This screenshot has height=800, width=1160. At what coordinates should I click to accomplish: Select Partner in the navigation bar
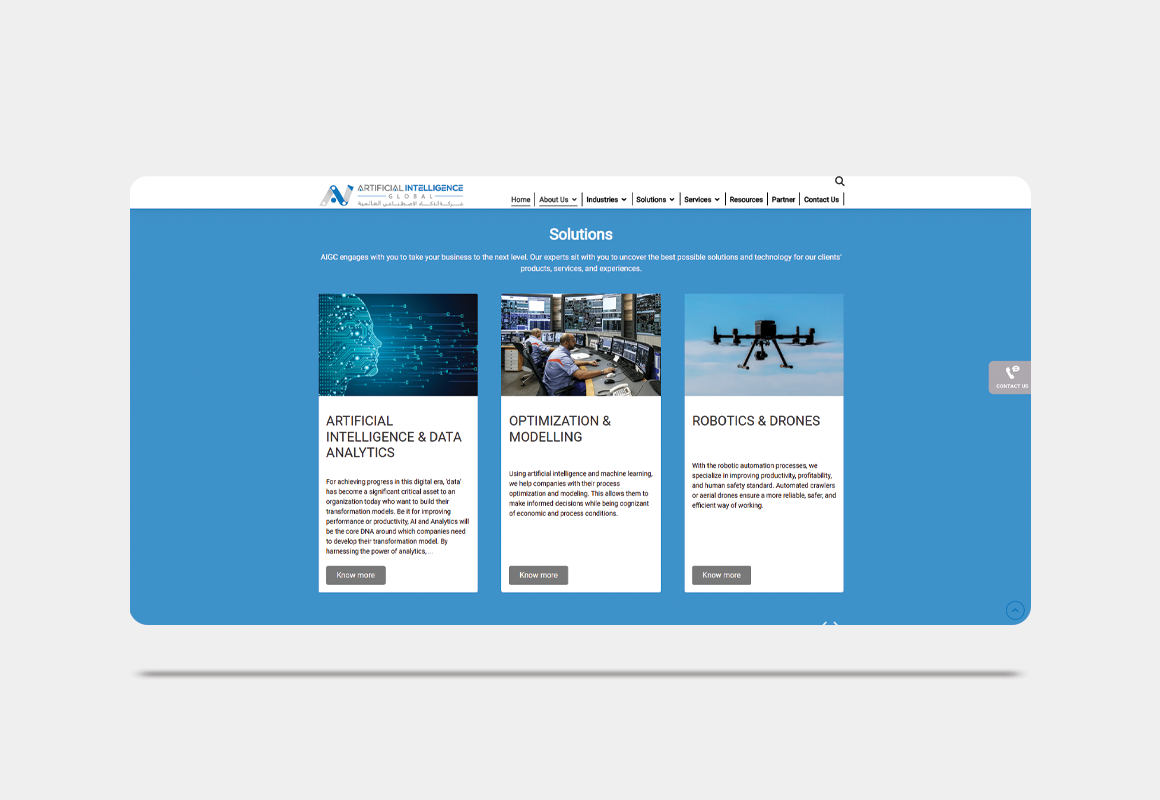click(783, 200)
